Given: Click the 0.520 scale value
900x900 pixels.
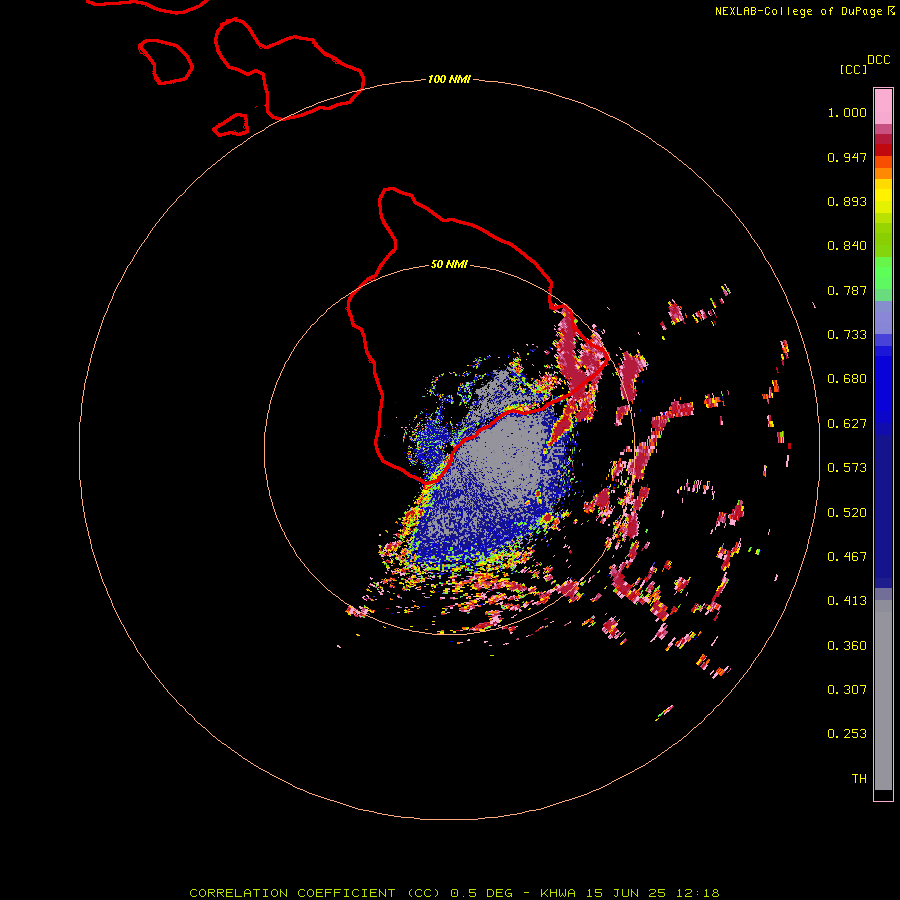Looking at the screenshot, I should click(847, 513).
